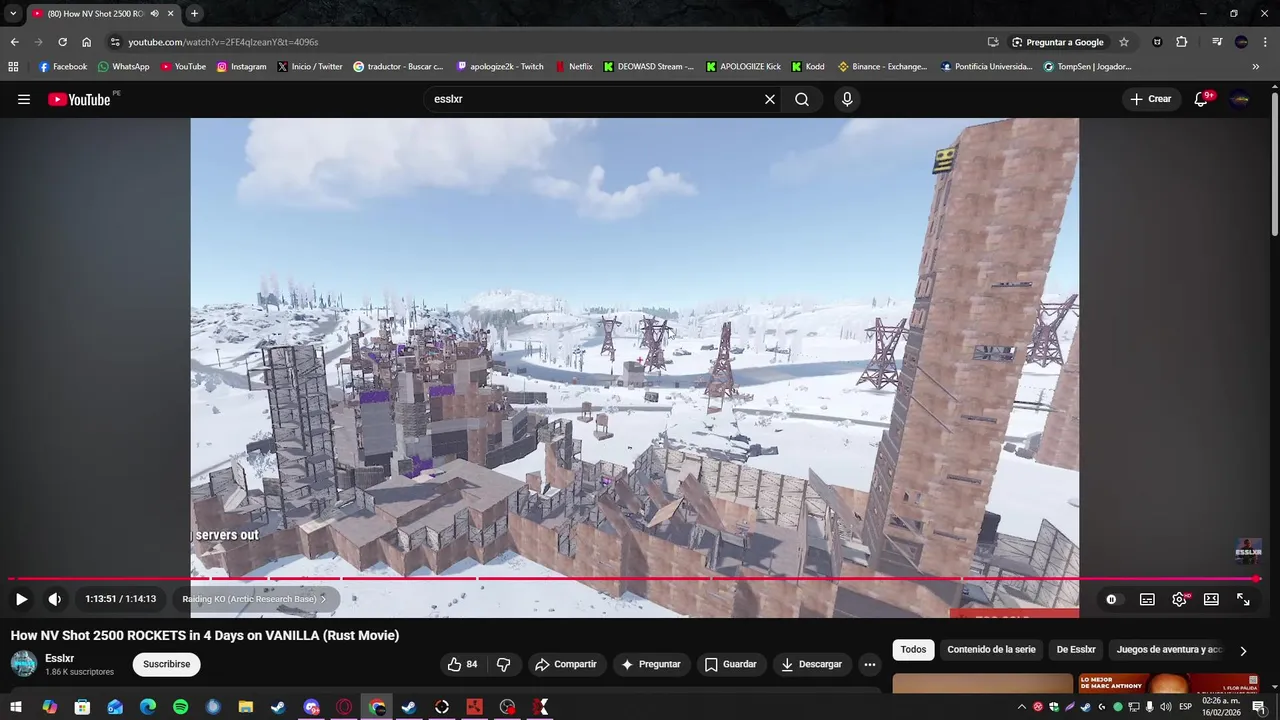Open the YouTube guide hamburger menu
The height and width of the screenshot is (720, 1280).
(x=24, y=99)
